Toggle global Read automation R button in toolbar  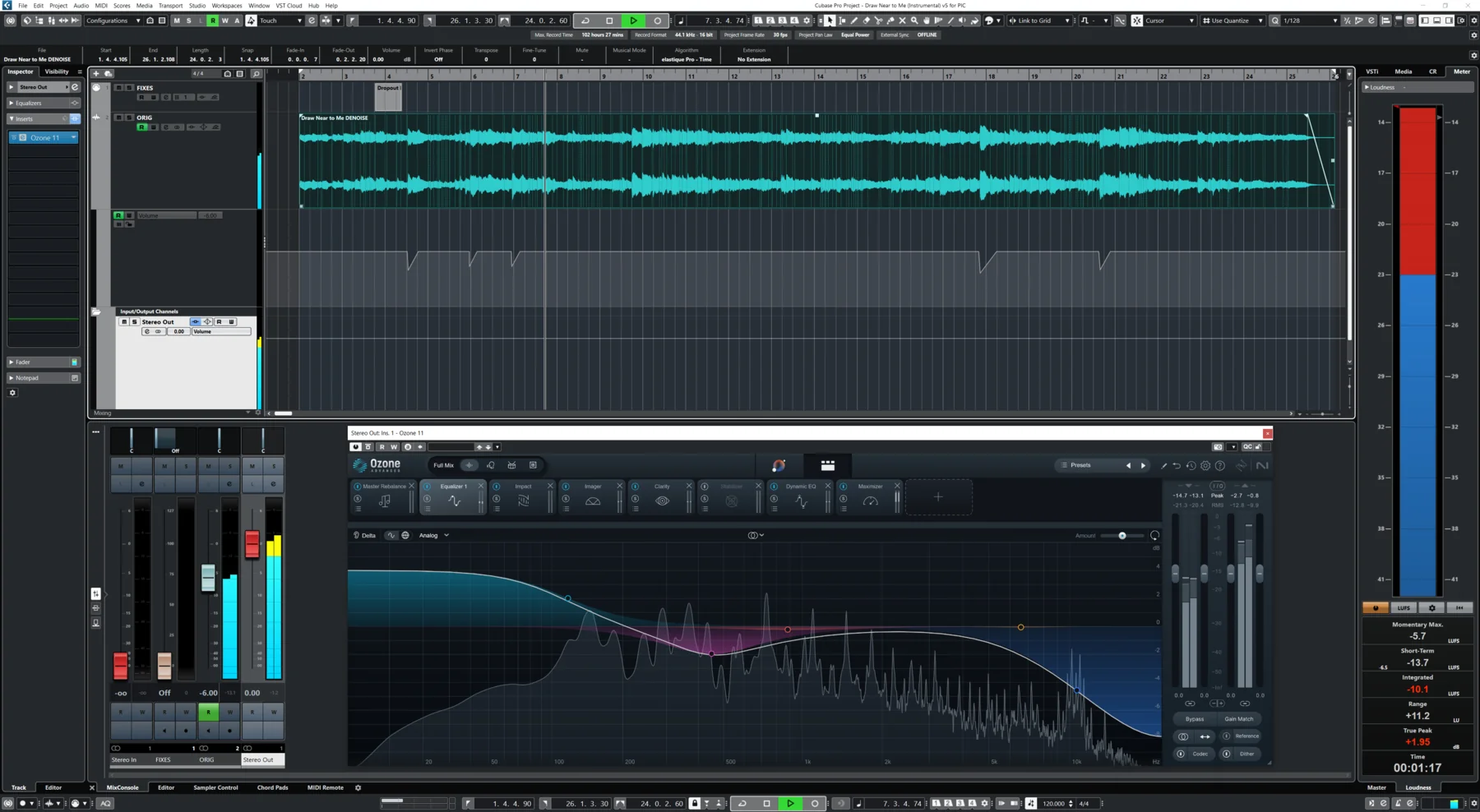213,21
